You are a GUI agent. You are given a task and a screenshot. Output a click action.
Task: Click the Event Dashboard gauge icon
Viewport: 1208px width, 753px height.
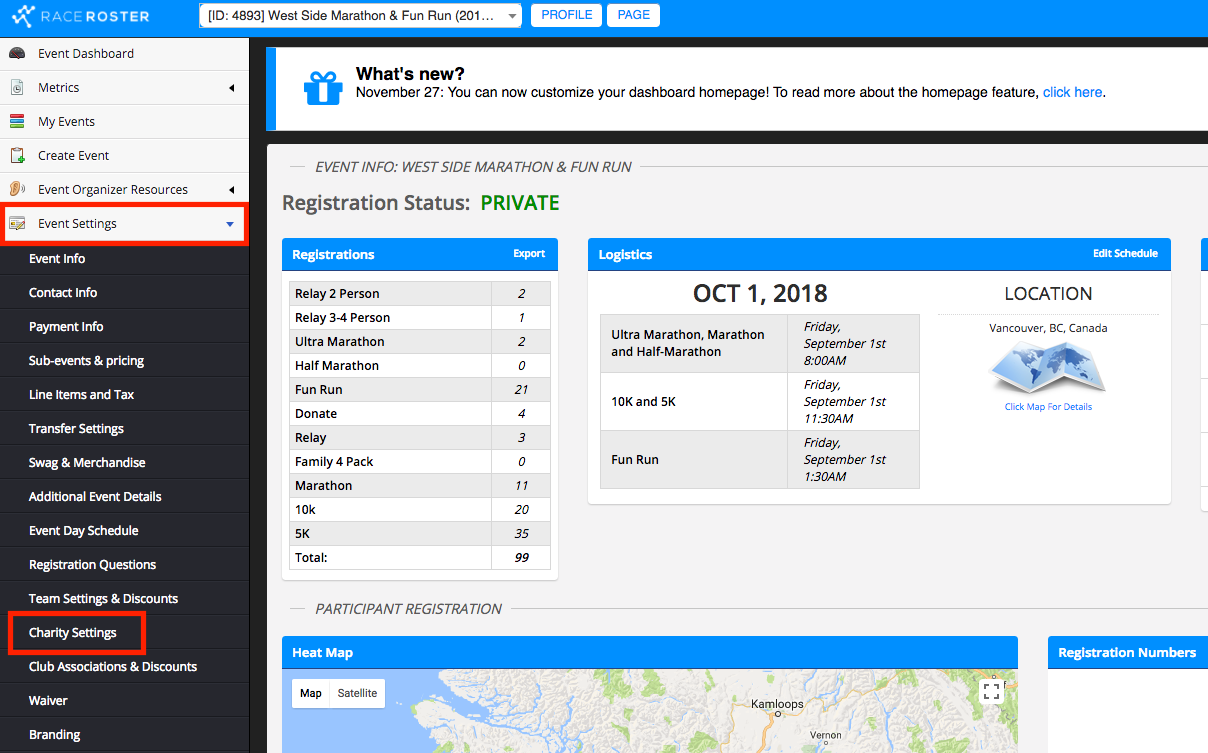click(x=17, y=53)
